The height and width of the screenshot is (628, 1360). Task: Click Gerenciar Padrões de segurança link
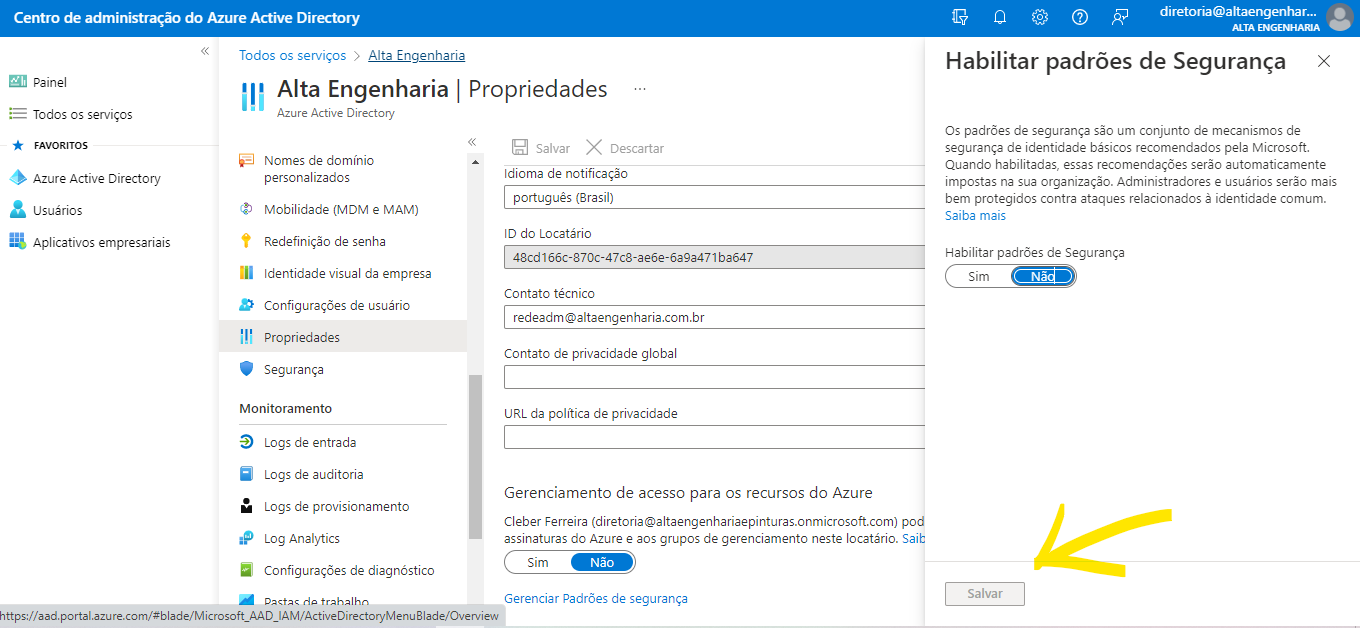point(596,598)
